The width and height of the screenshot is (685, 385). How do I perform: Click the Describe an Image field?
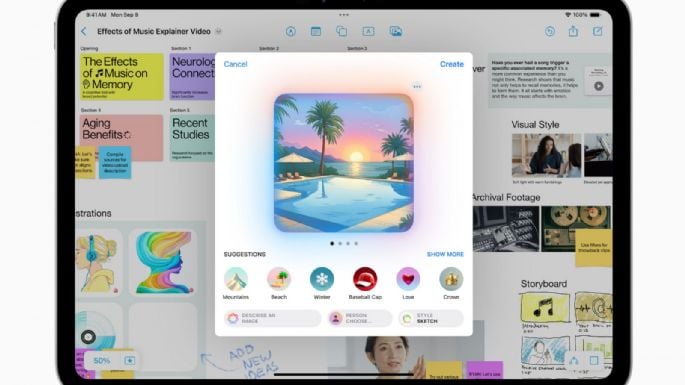[273, 319]
